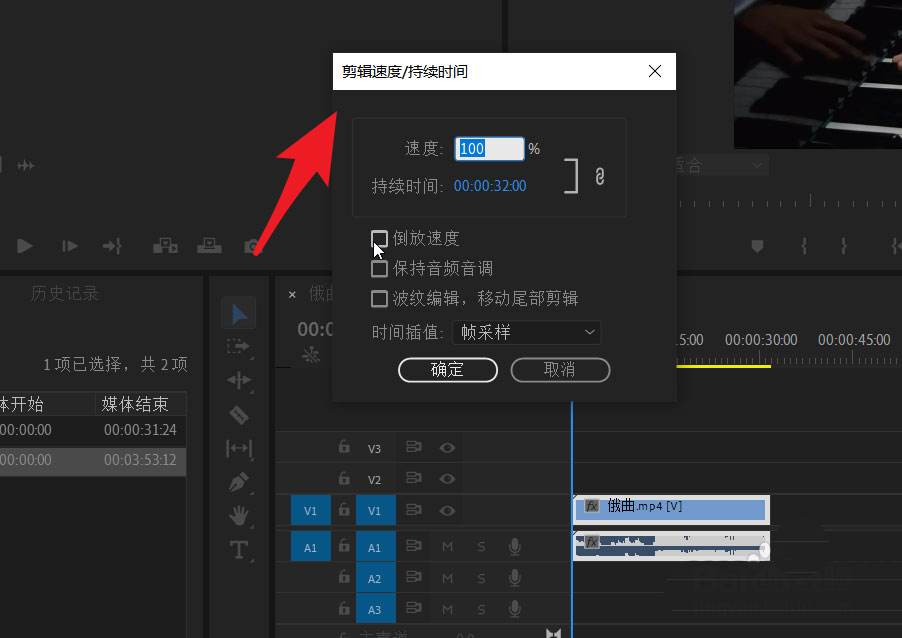Click the Insert clip button
902x638 pixels.
click(x=165, y=246)
